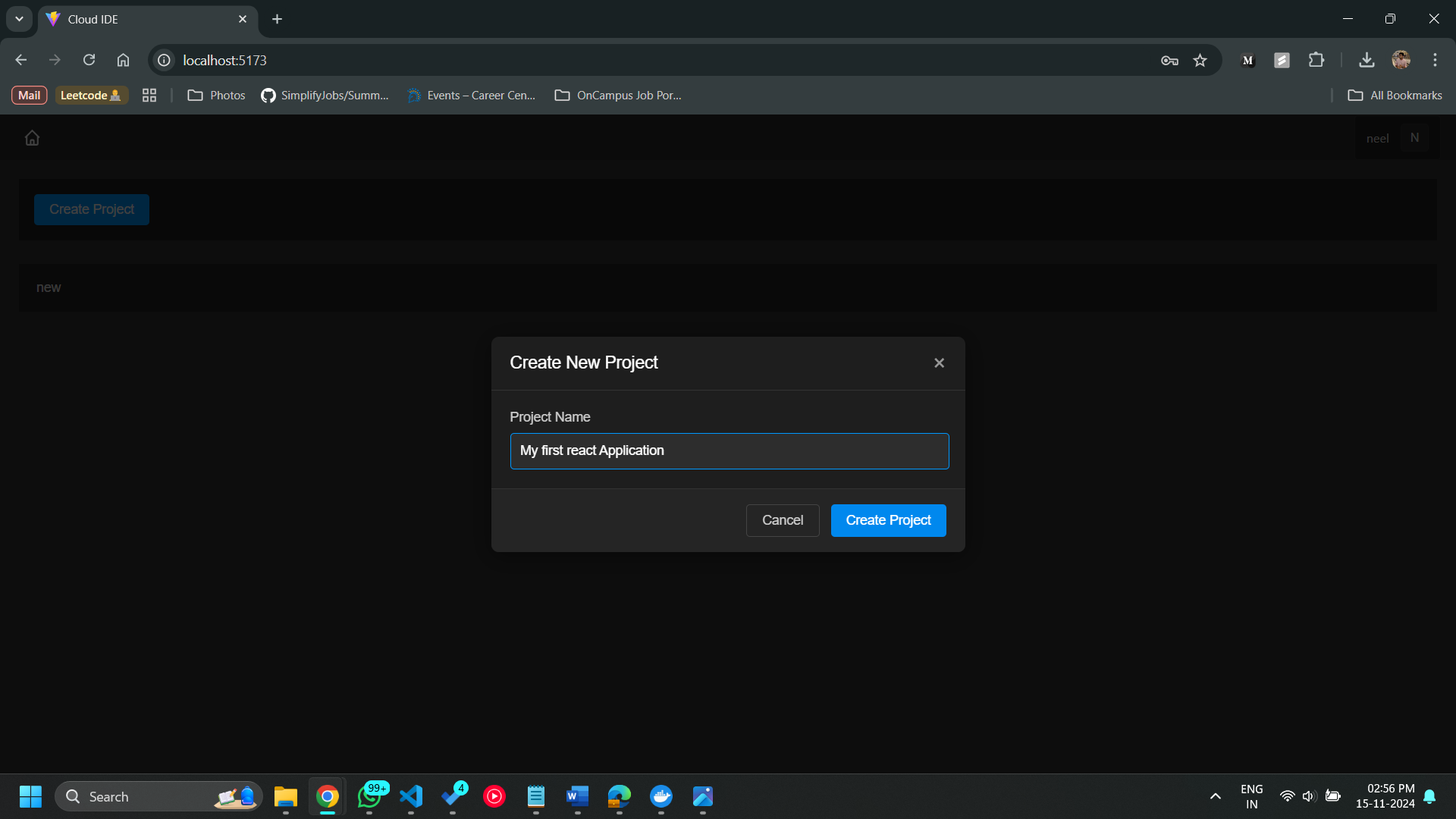Screen dimensions: 1456x819
Task: Open Microsoft Word from taskbar
Action: (x=578, y=796)
